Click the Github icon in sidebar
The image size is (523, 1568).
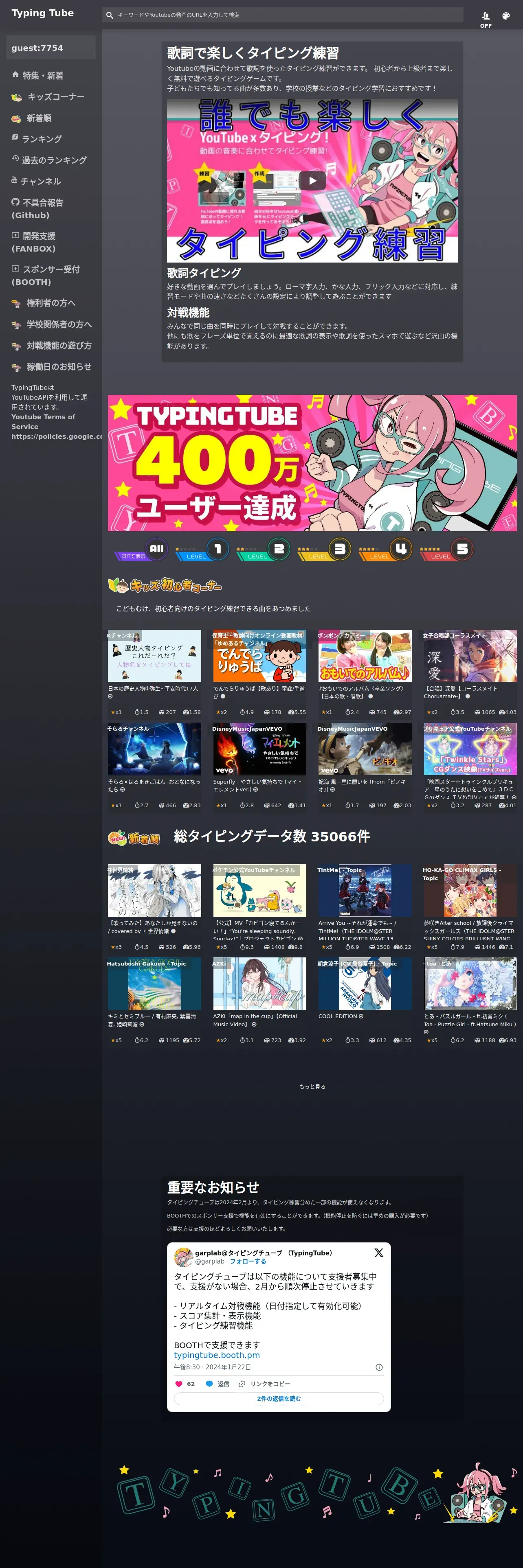coord(15,202)
